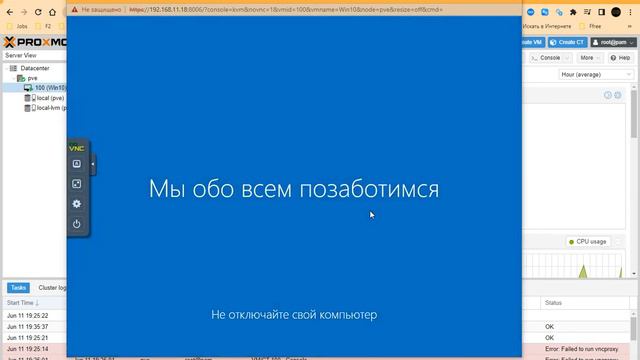The width and height of the screenshot is (640, 360).
Task: Click the first blue round extension icon
Action: pyautogui.click(x=531, y=12)
